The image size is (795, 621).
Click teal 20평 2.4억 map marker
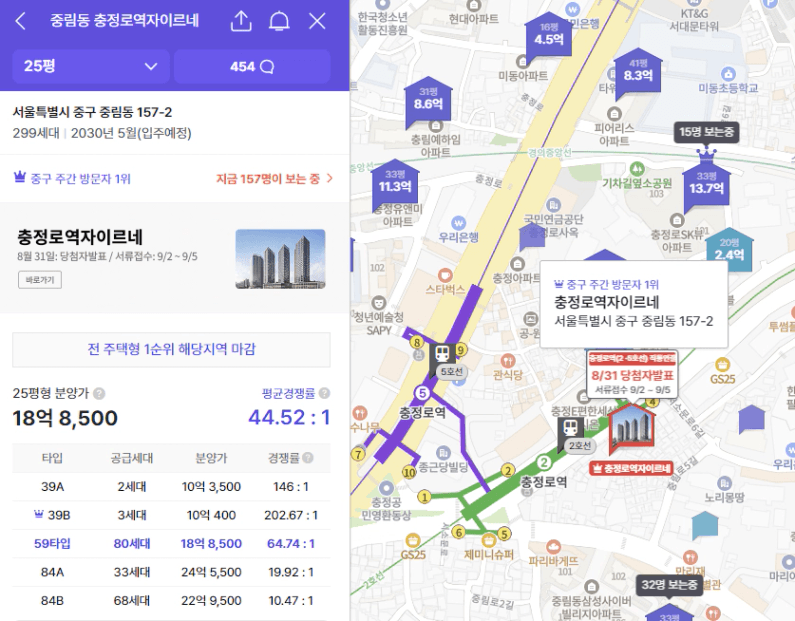click(729, 250)
